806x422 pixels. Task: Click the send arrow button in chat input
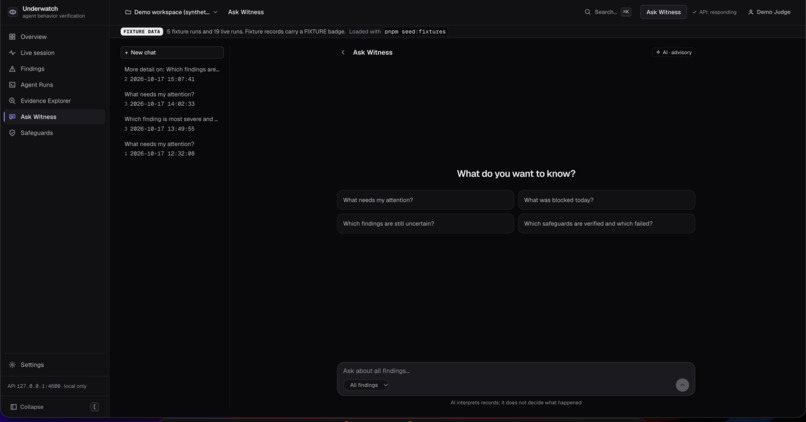[682, 385]
